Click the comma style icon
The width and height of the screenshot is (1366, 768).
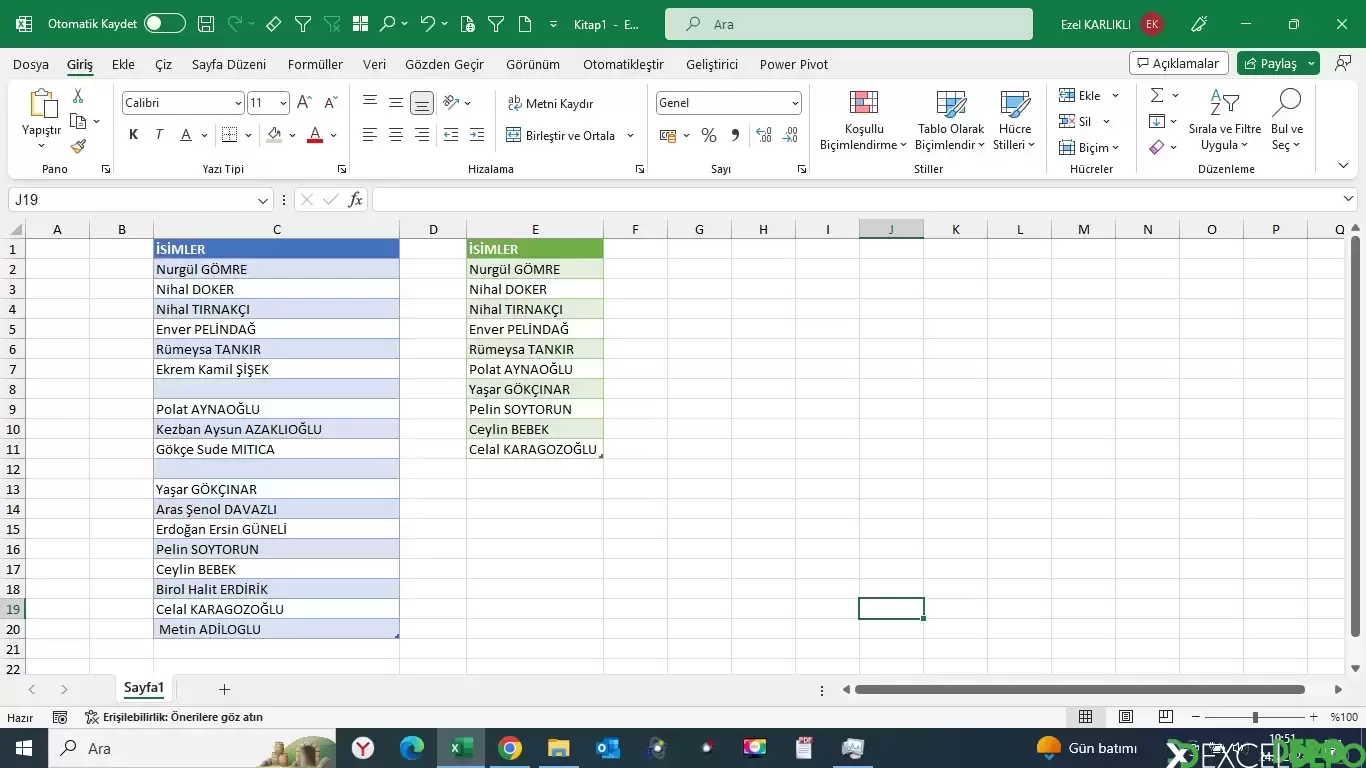coord(735,135)
